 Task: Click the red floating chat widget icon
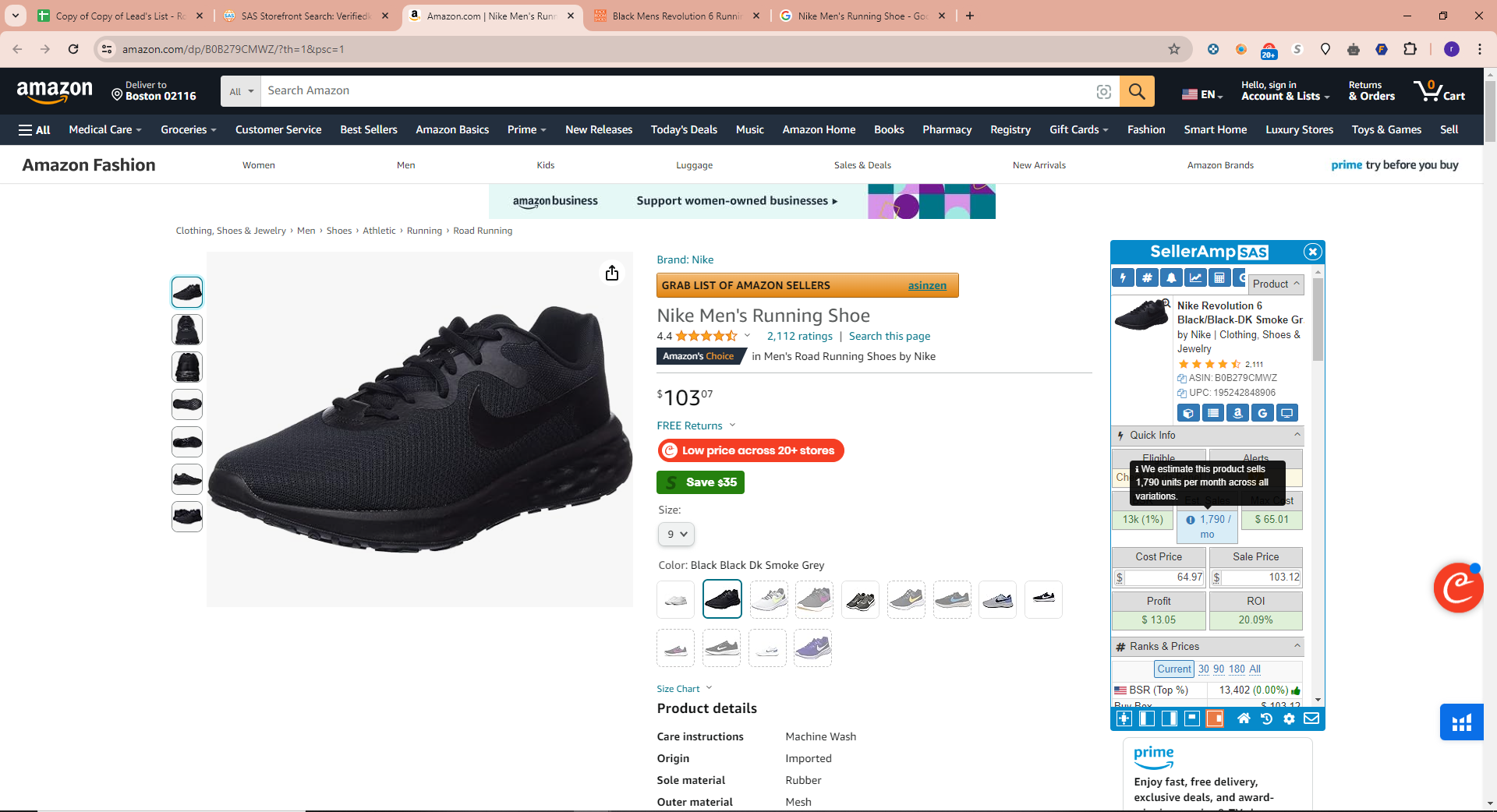(x=1458, y=588)
